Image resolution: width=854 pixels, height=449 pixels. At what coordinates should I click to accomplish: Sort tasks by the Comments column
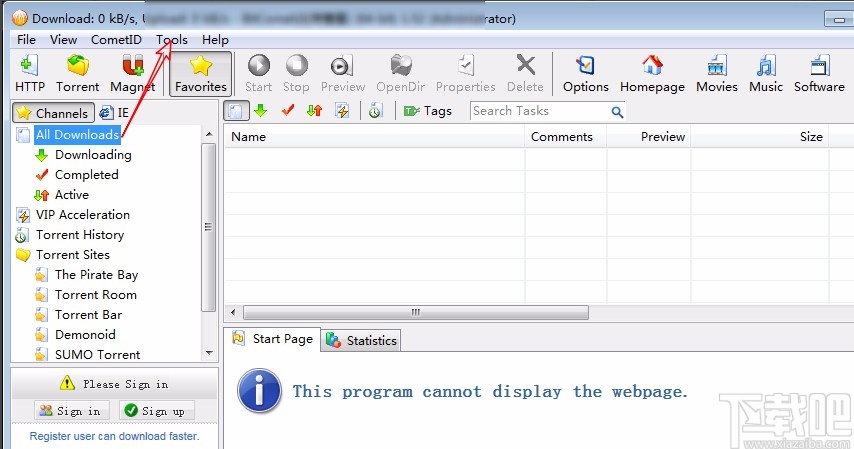[x=565, y=137]
